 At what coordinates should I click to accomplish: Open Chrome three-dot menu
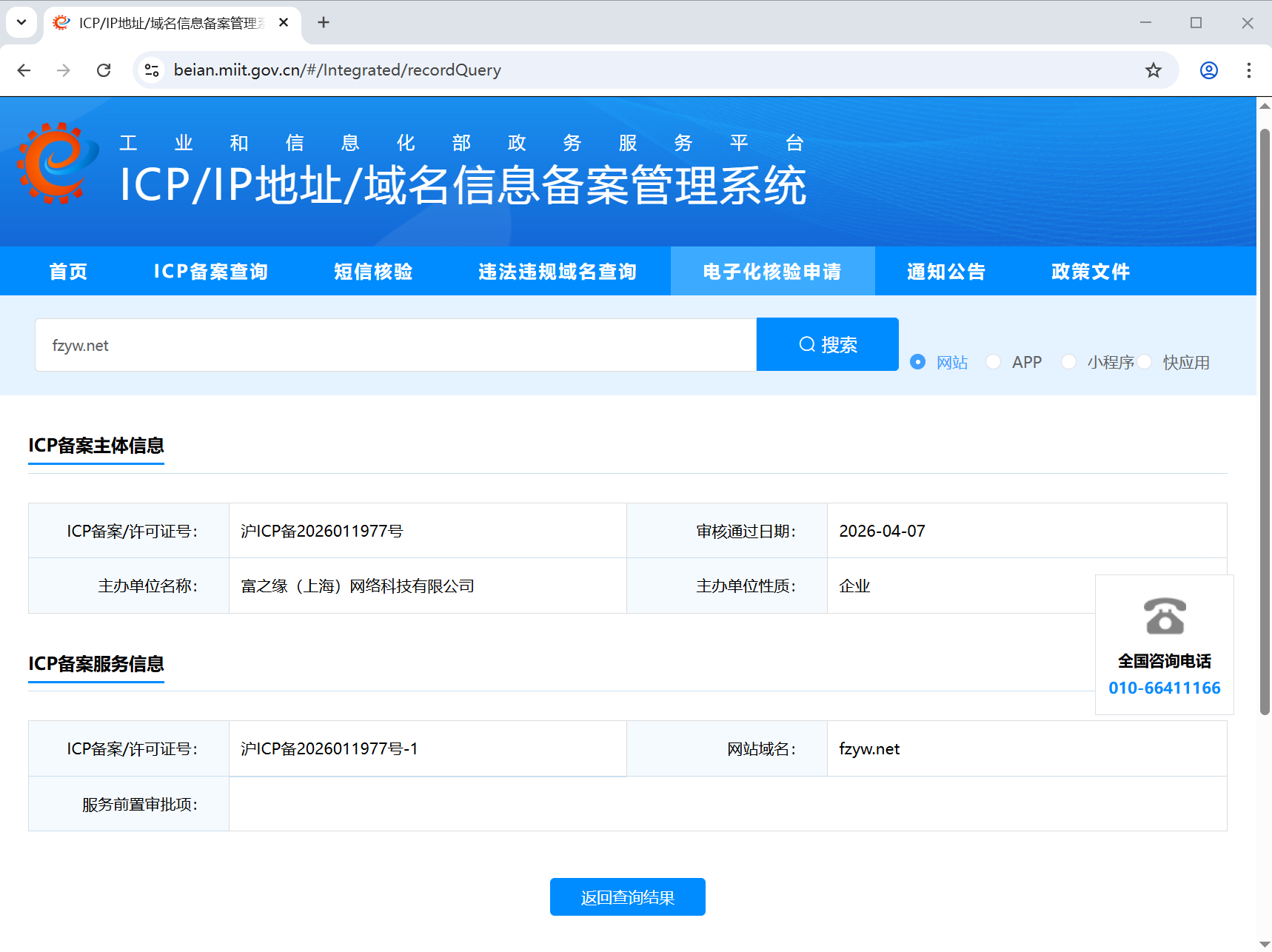tap(1248, 70)
